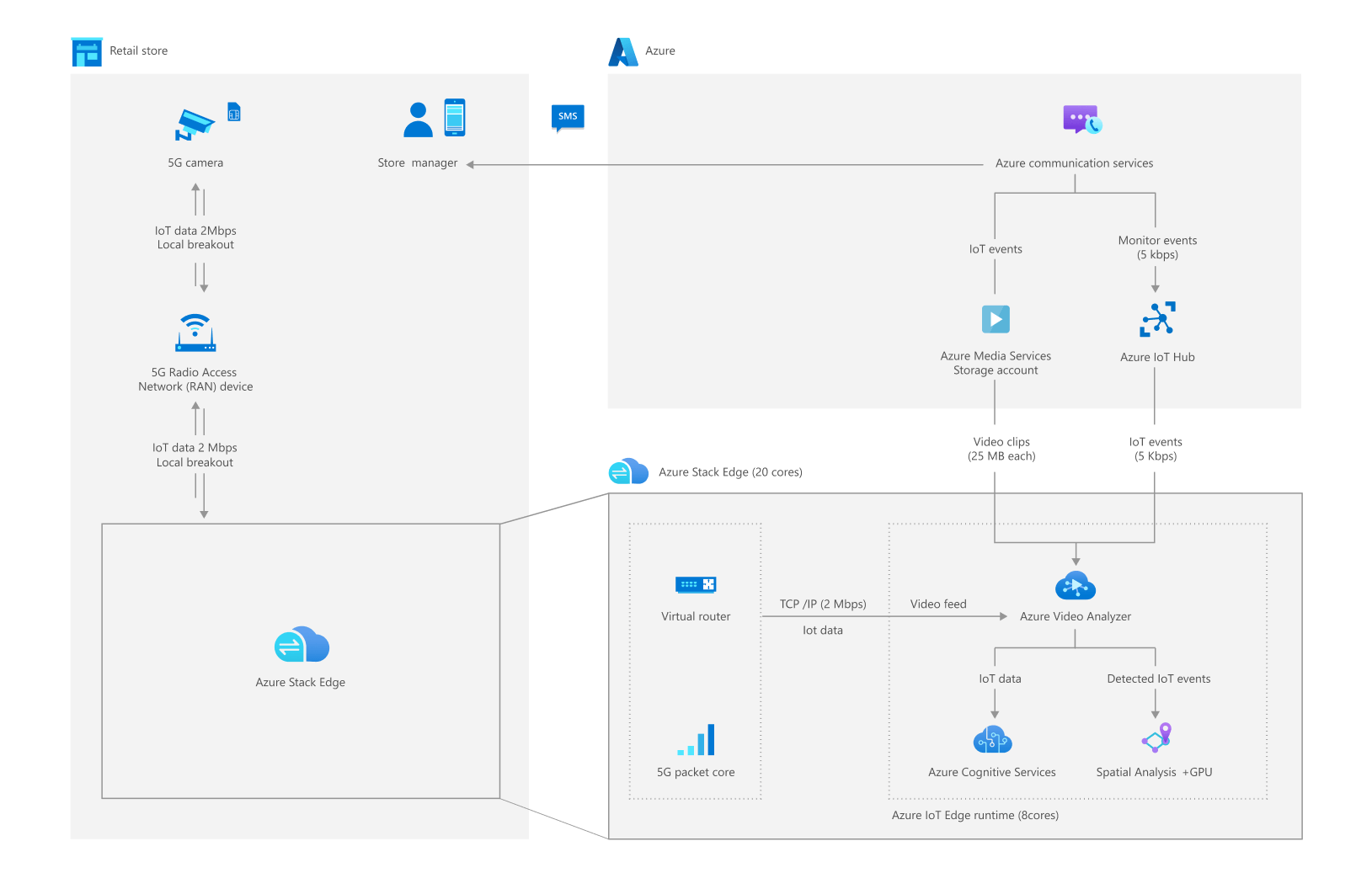Select the 'Monitor events (5 kbps)' label

tap(1157, 248)
